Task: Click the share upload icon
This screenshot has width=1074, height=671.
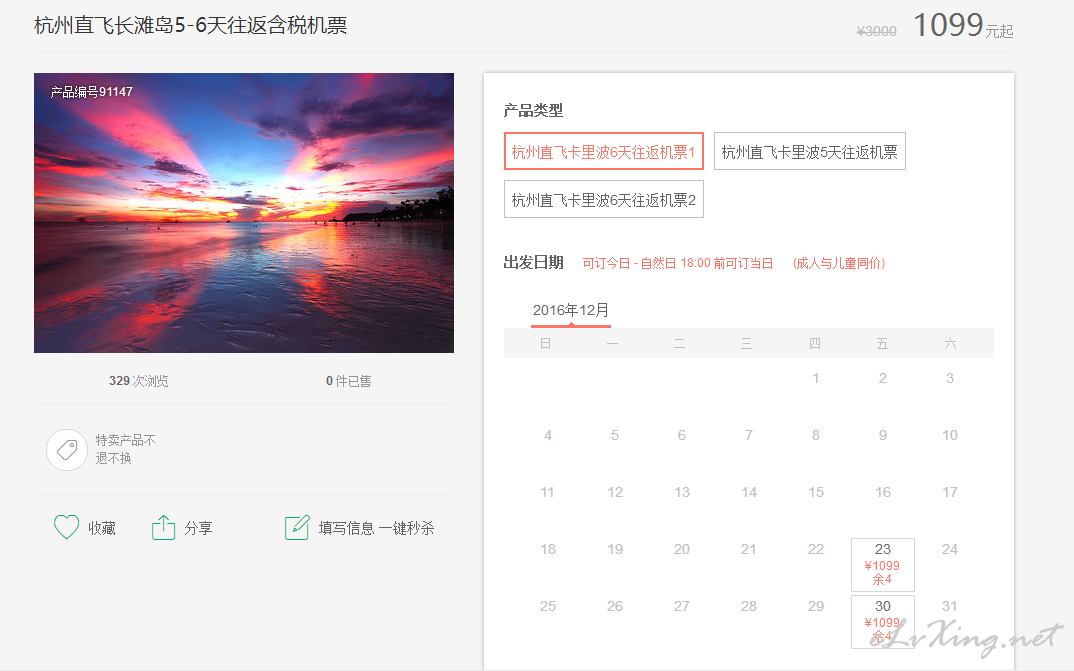Action: [163, 527]
